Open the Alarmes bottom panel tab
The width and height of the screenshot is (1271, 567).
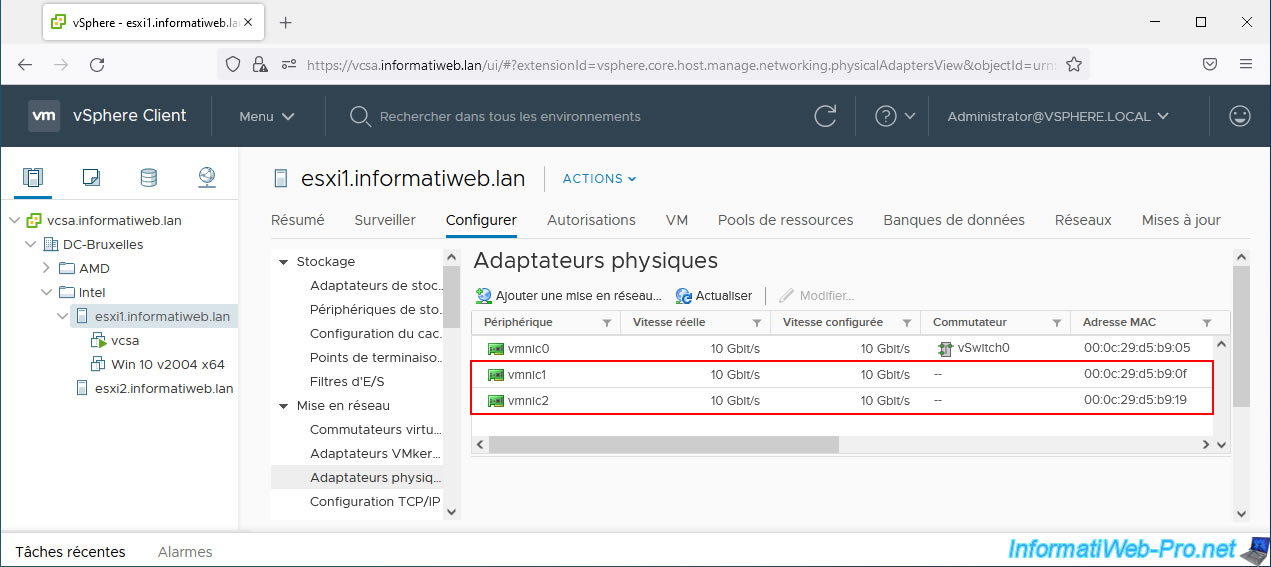[185, 552]
